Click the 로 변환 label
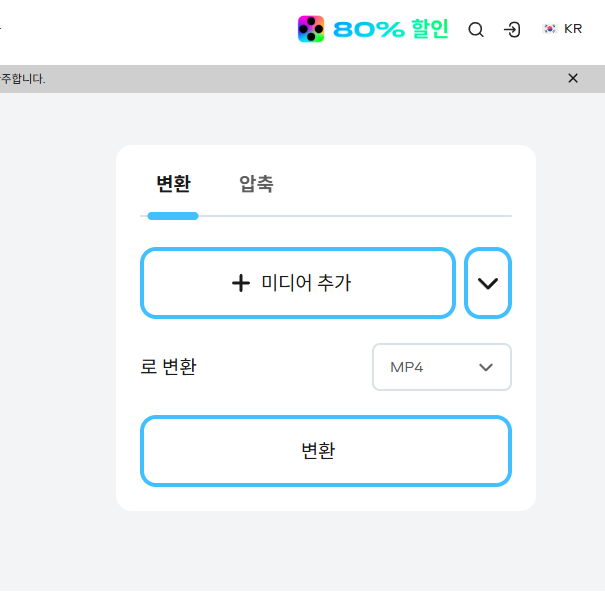This screenshot has height=605, width=605. tap(168, 367)
